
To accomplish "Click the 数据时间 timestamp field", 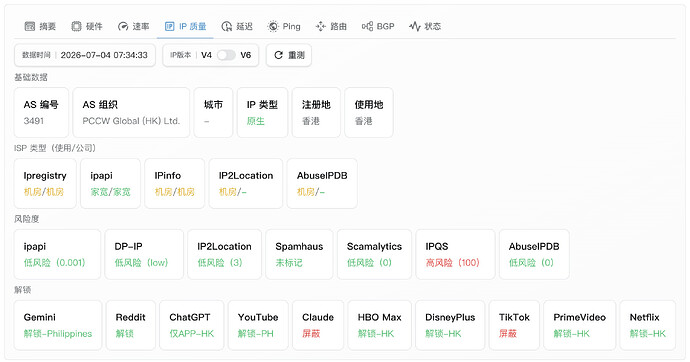I will pos(85,55).
